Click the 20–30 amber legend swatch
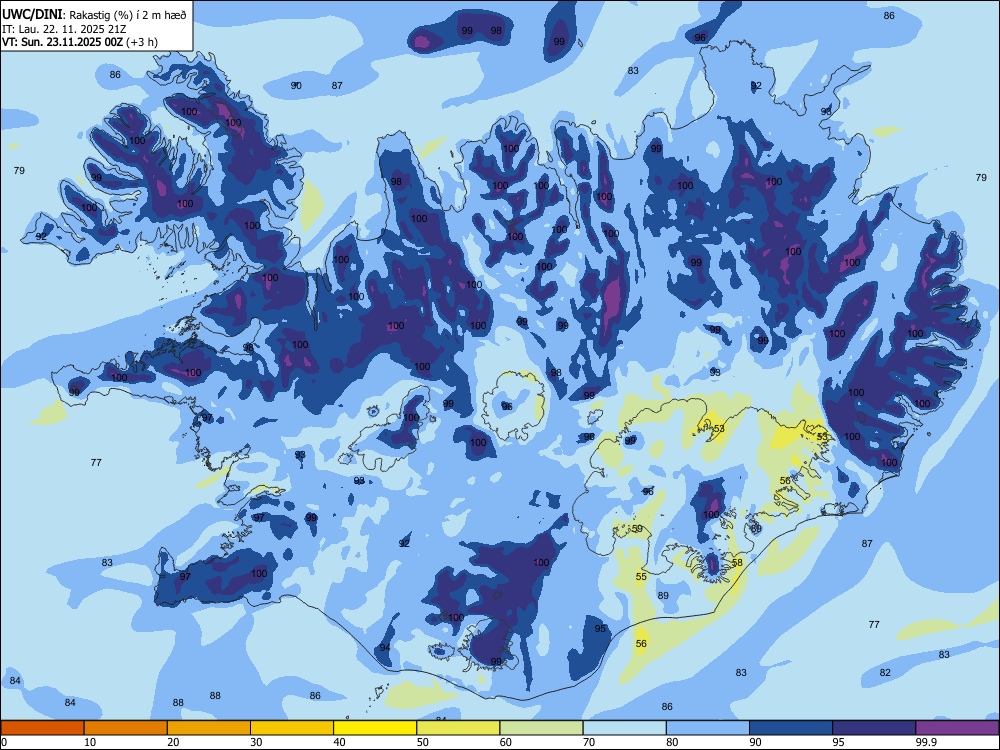Image resolution: width=1000 pixels, height=750 pixels. [209, 728]
